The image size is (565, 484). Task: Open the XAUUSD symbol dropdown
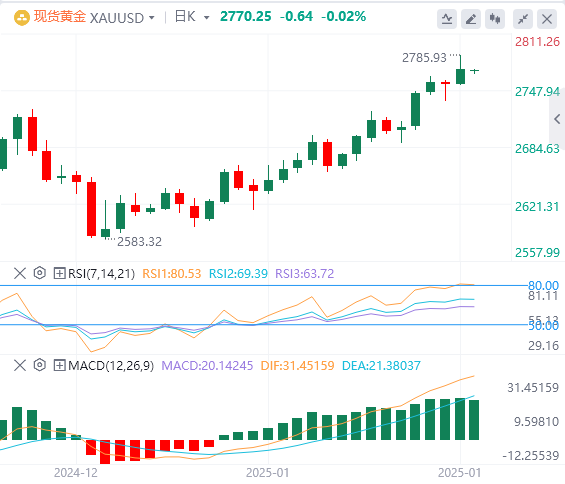pos(152,18)
